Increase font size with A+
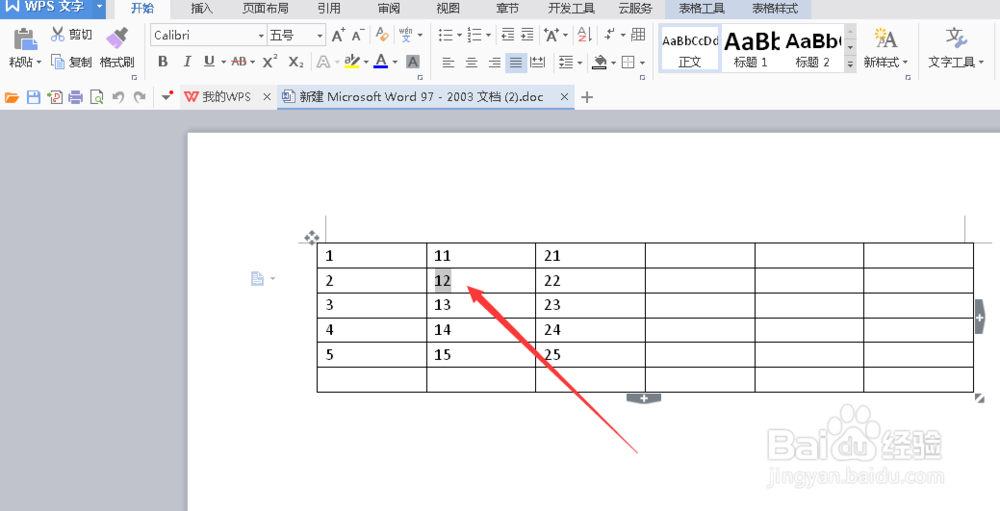This screenshot has height=511, width=1000. 339,35
